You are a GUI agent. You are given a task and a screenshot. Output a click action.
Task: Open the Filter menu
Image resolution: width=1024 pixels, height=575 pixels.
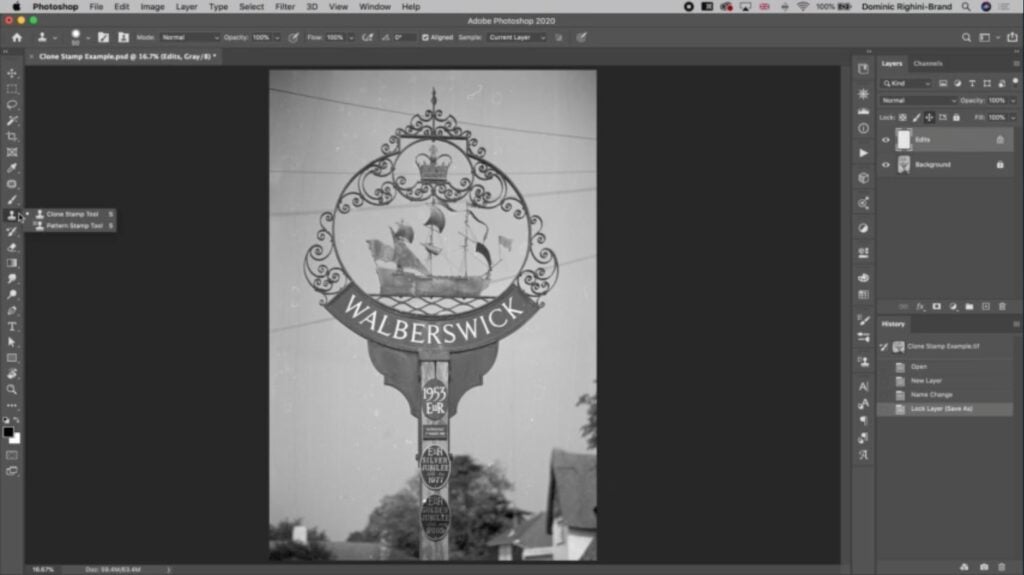[285, 7]
